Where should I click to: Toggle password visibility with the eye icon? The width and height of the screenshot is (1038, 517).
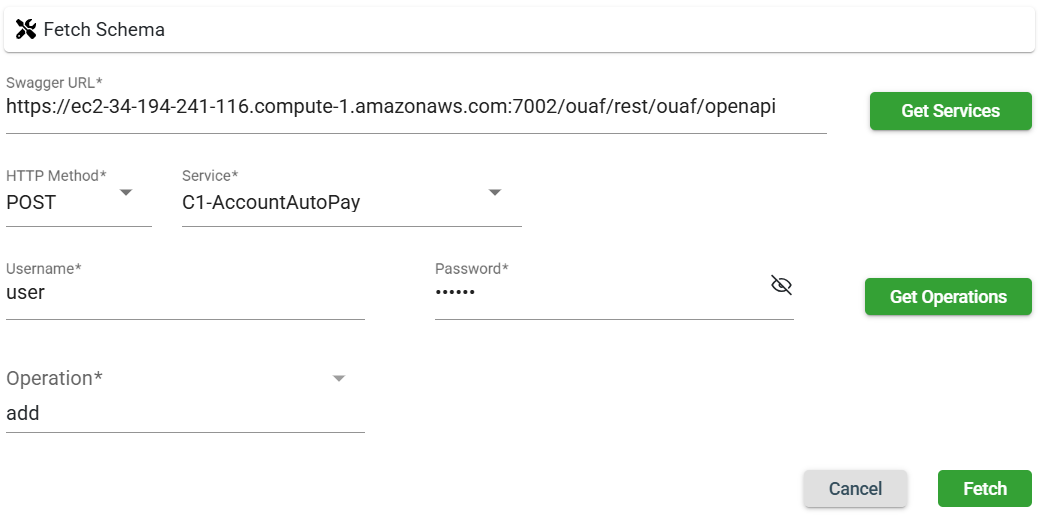click(781, 286)
